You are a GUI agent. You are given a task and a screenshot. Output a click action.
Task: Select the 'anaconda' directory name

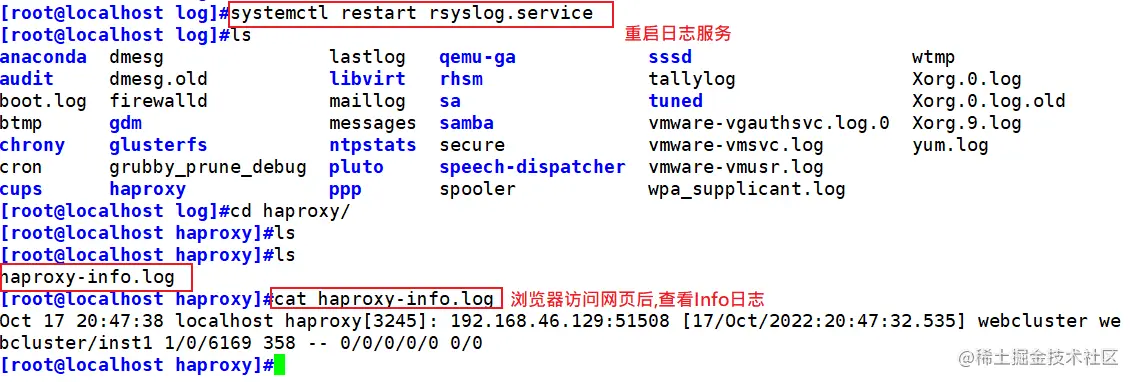tap(43, 57)
